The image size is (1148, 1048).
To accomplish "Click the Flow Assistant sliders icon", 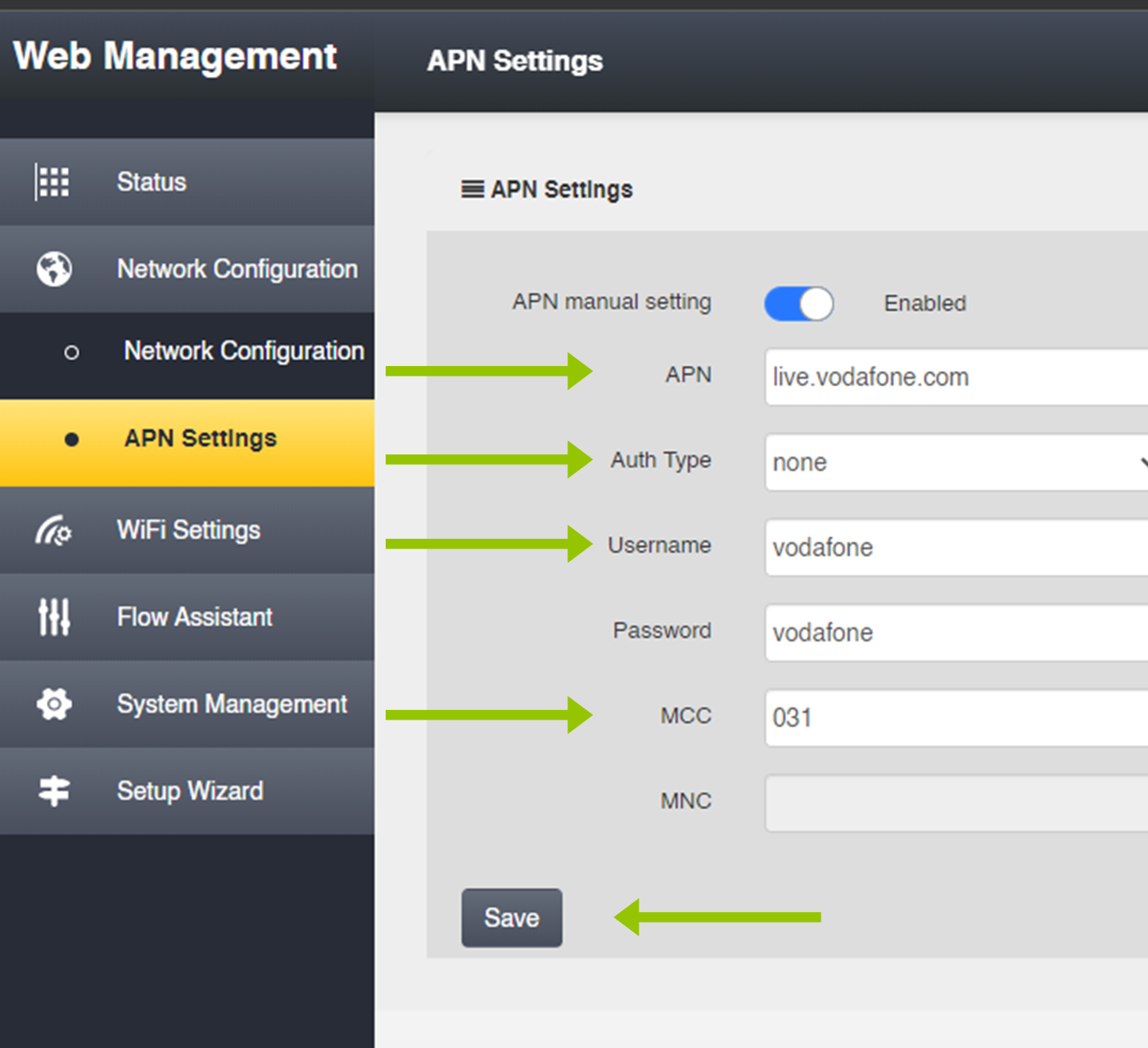I will pyautogui.click(x=54, y=617).
